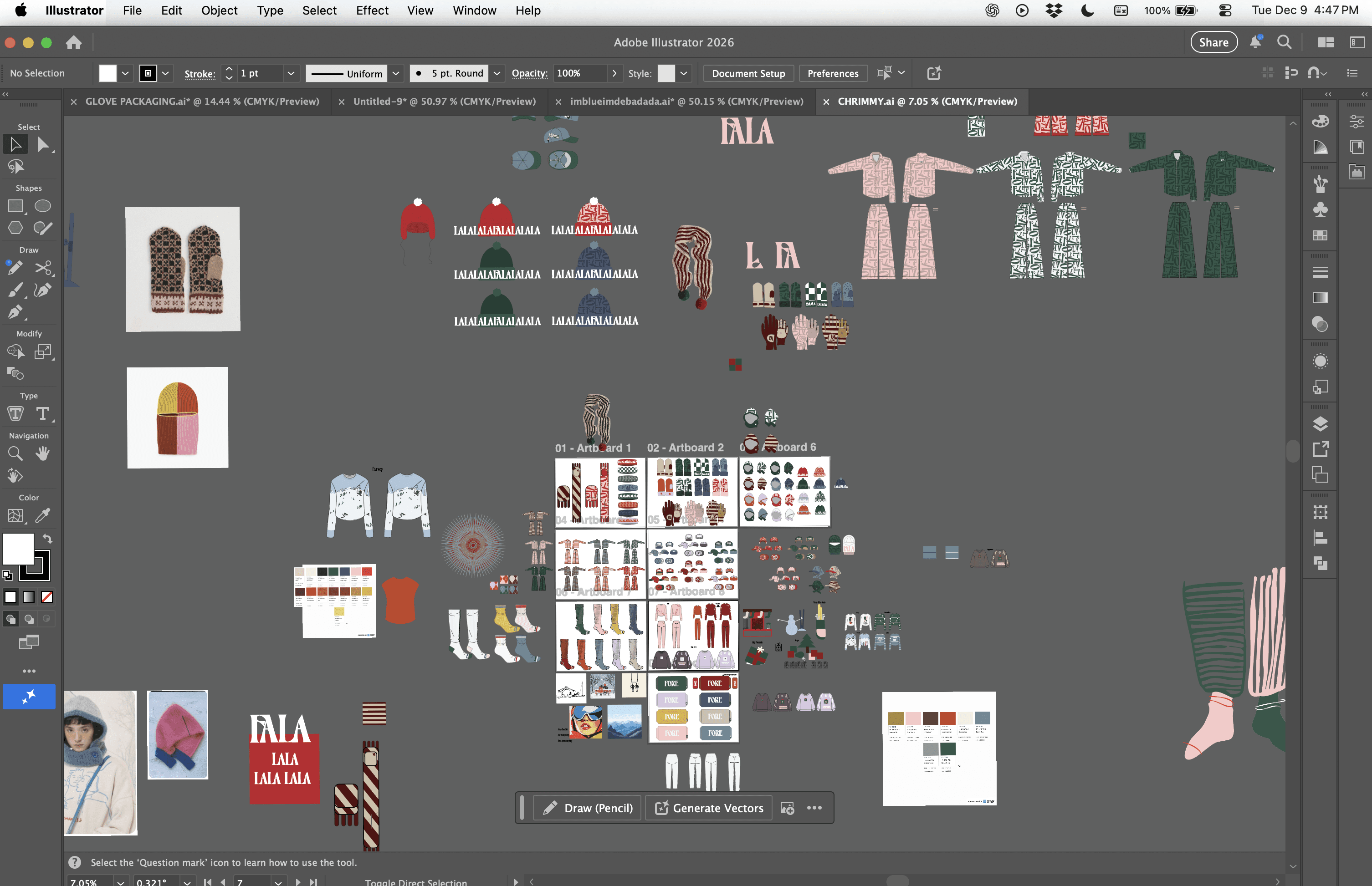
Task: Open the Effect menu
Action: [372, 10]
